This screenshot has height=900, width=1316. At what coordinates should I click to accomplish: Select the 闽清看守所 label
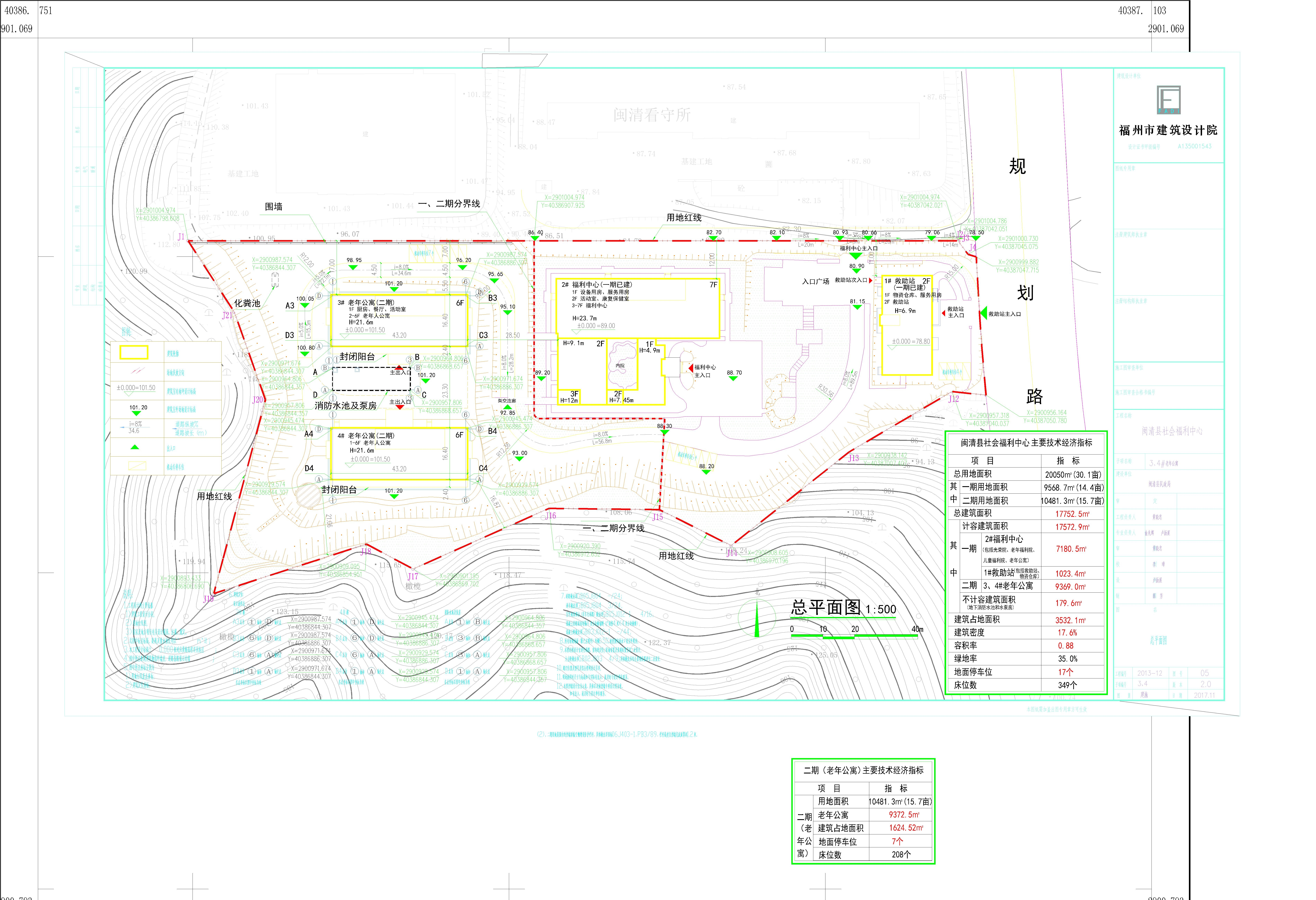click(652, 115)
